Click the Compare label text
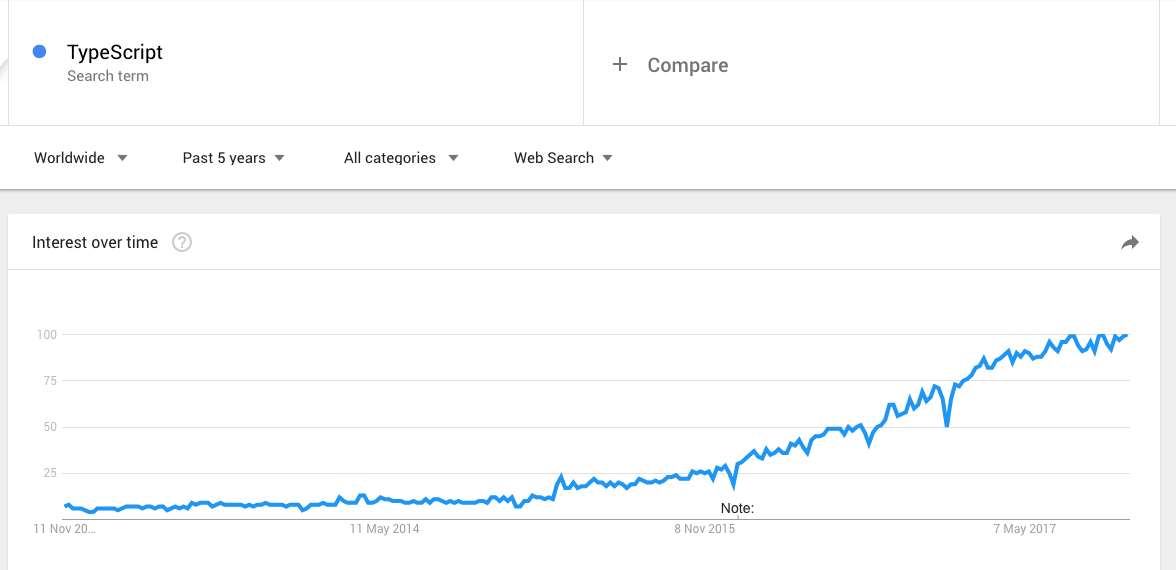The height and width of the screenshot is (570, 1176). pos(687,65)
